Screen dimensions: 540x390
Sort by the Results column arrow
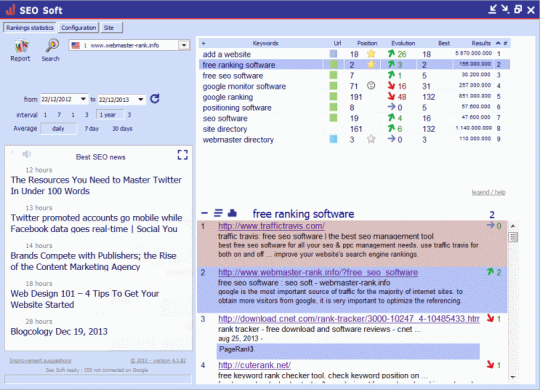click(498, 43)
